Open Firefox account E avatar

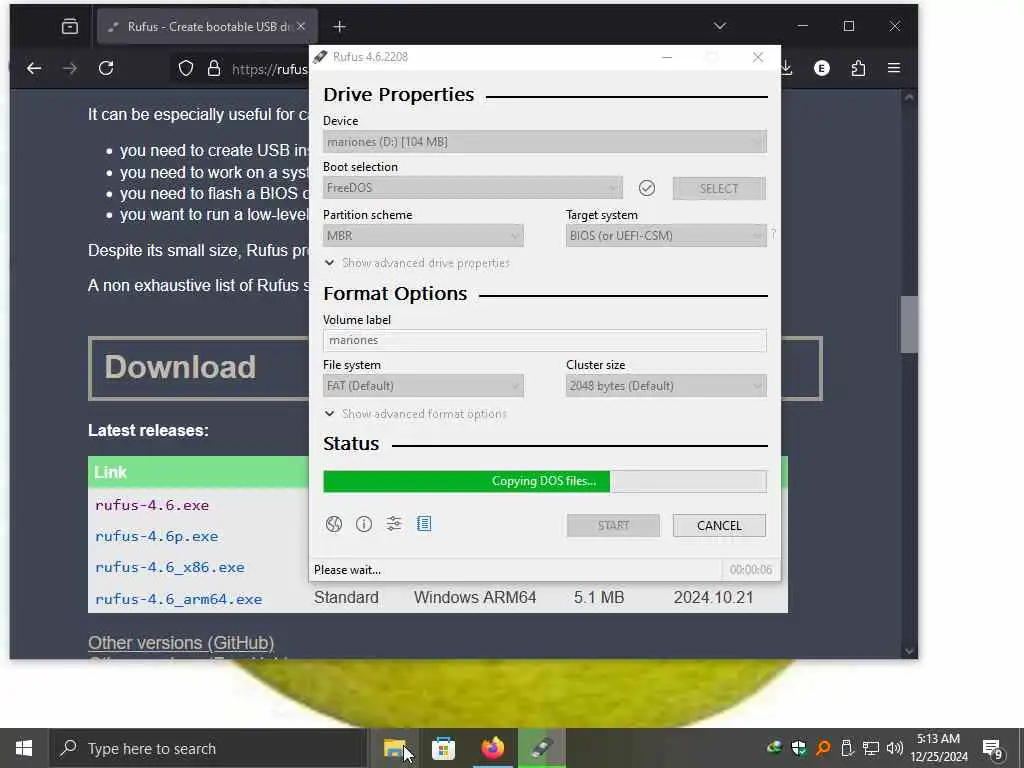tap(822, 68)
